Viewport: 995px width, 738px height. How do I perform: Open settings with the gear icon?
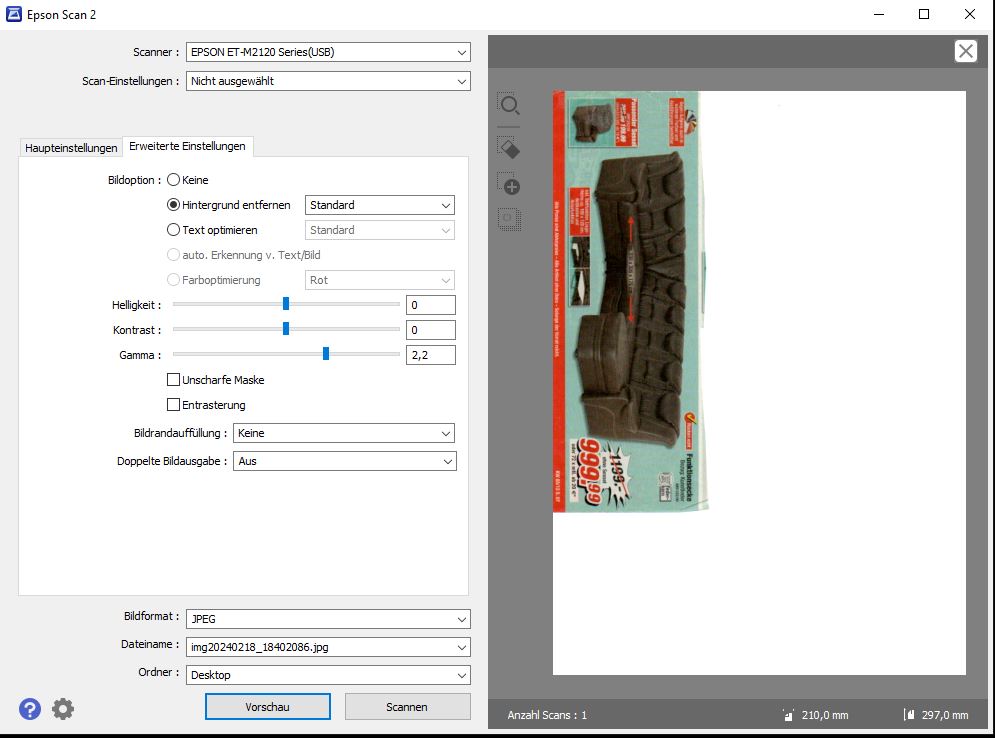point(63,709)
